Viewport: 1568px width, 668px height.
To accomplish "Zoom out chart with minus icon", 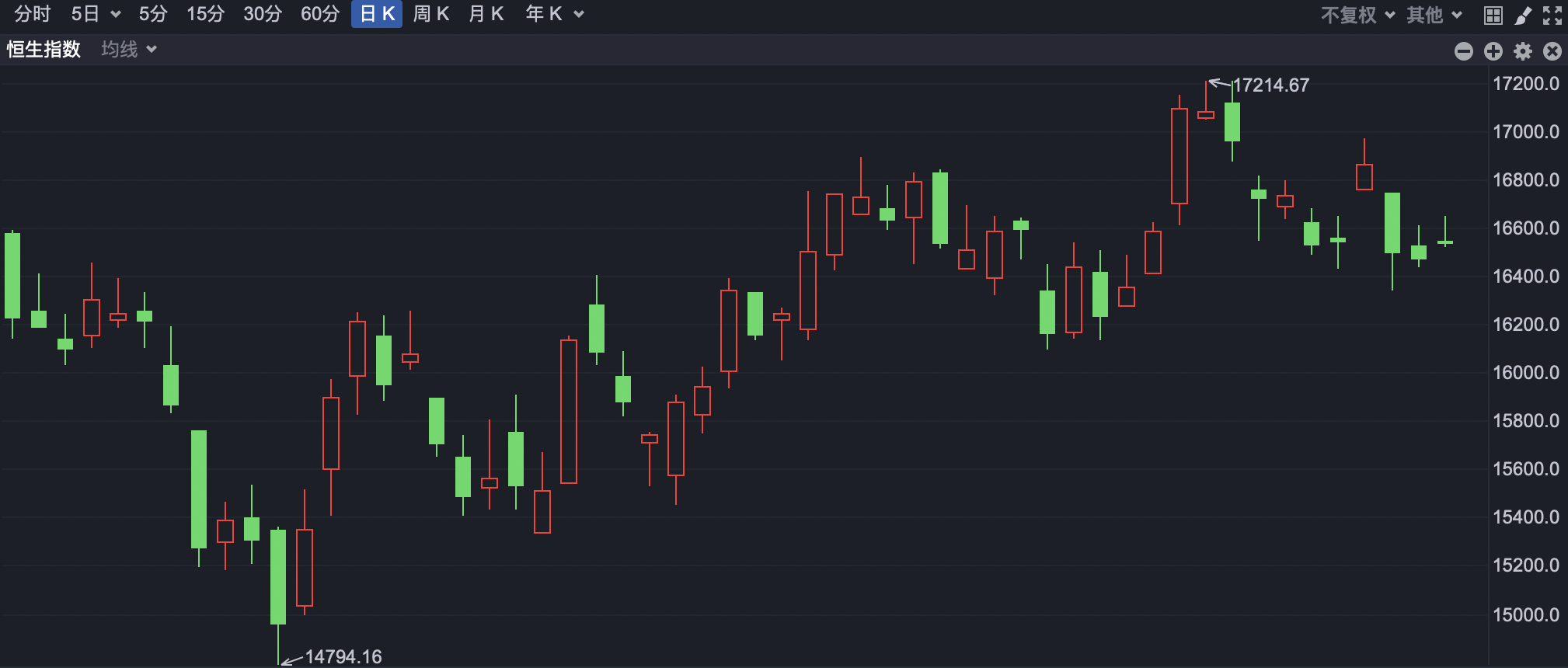I will click(1464, 51).
